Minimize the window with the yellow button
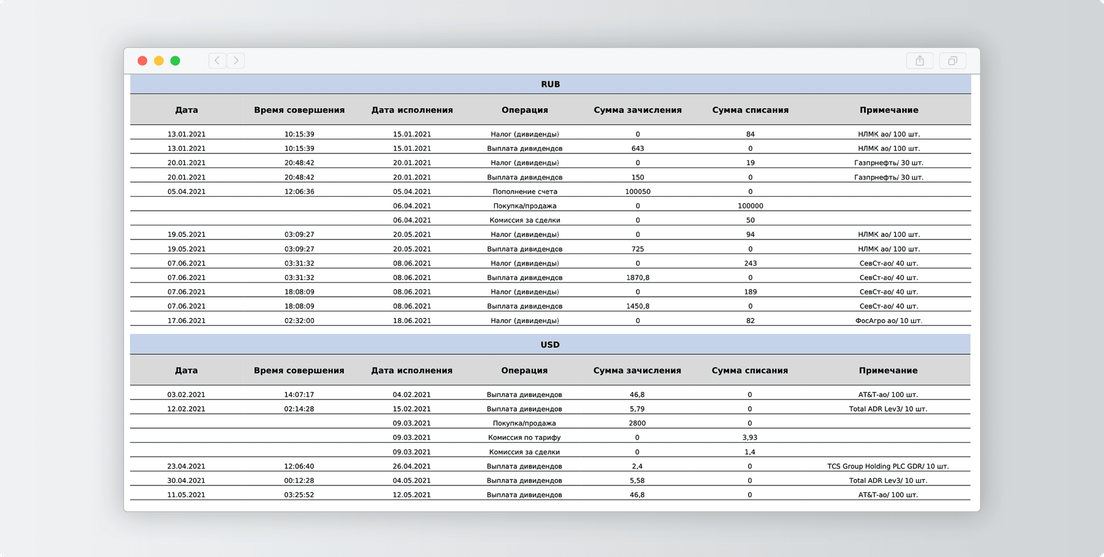 coord(158,61)
